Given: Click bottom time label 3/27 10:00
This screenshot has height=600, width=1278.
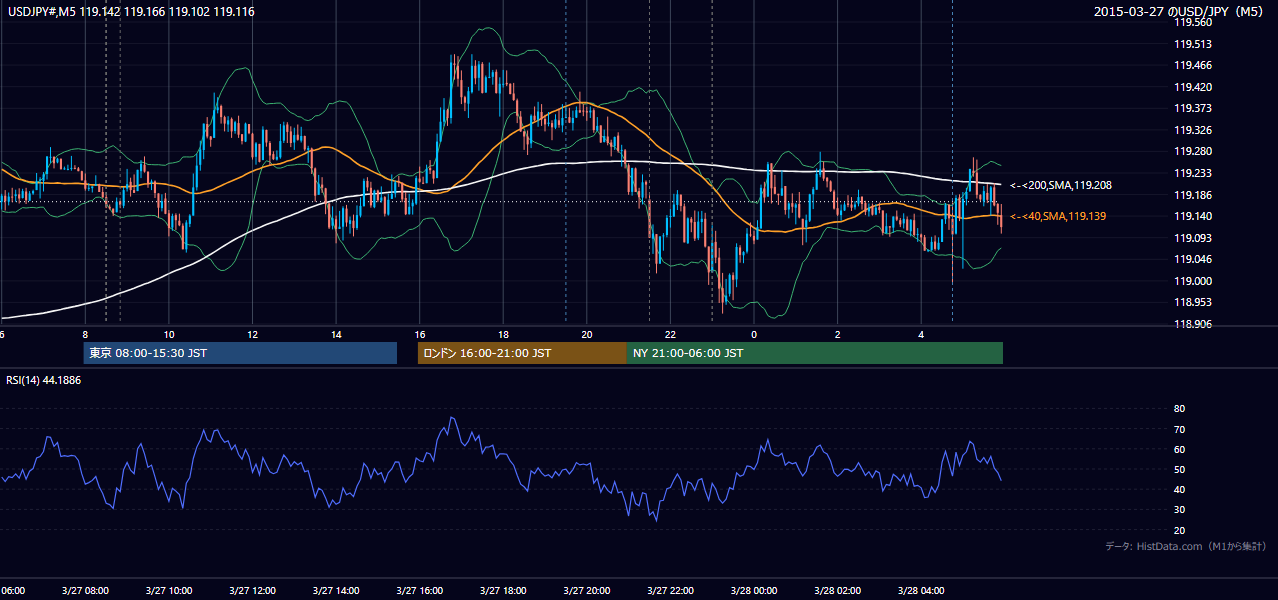Looking at the screenshot, I should point(169,591).
